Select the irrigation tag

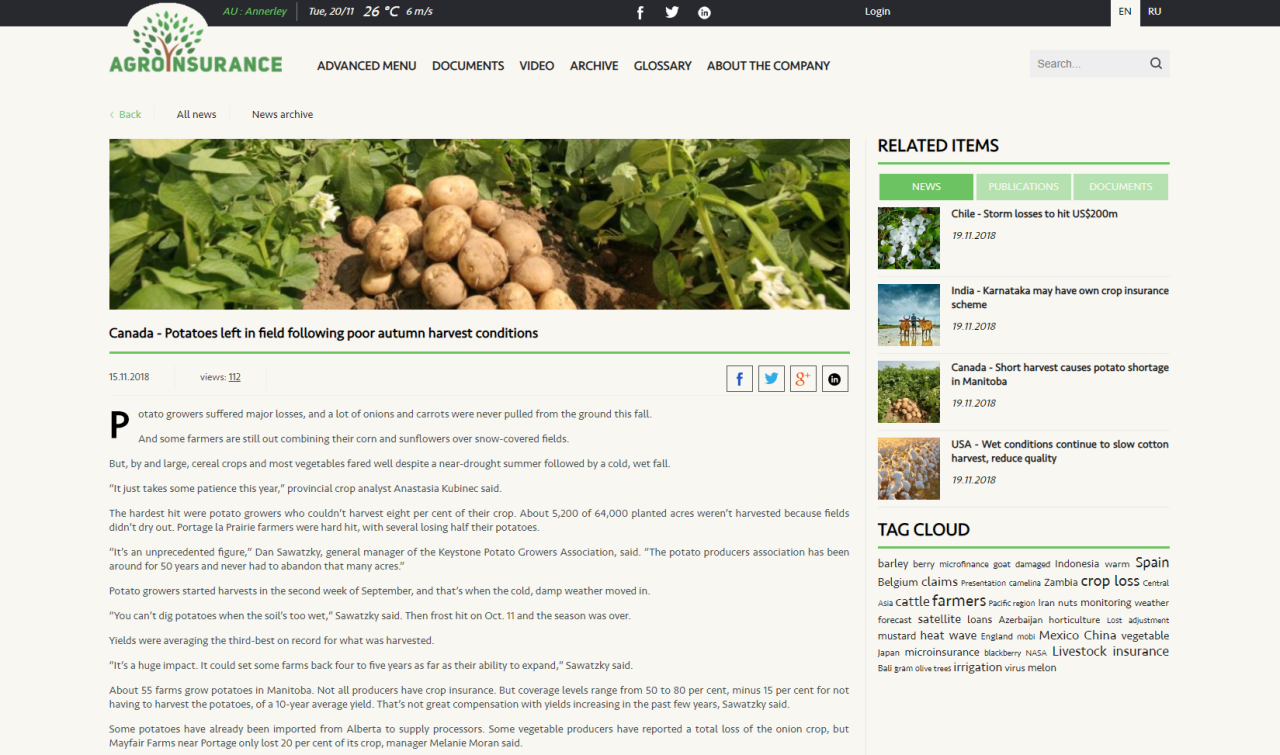pyautogui.click(x=977, y=668)
